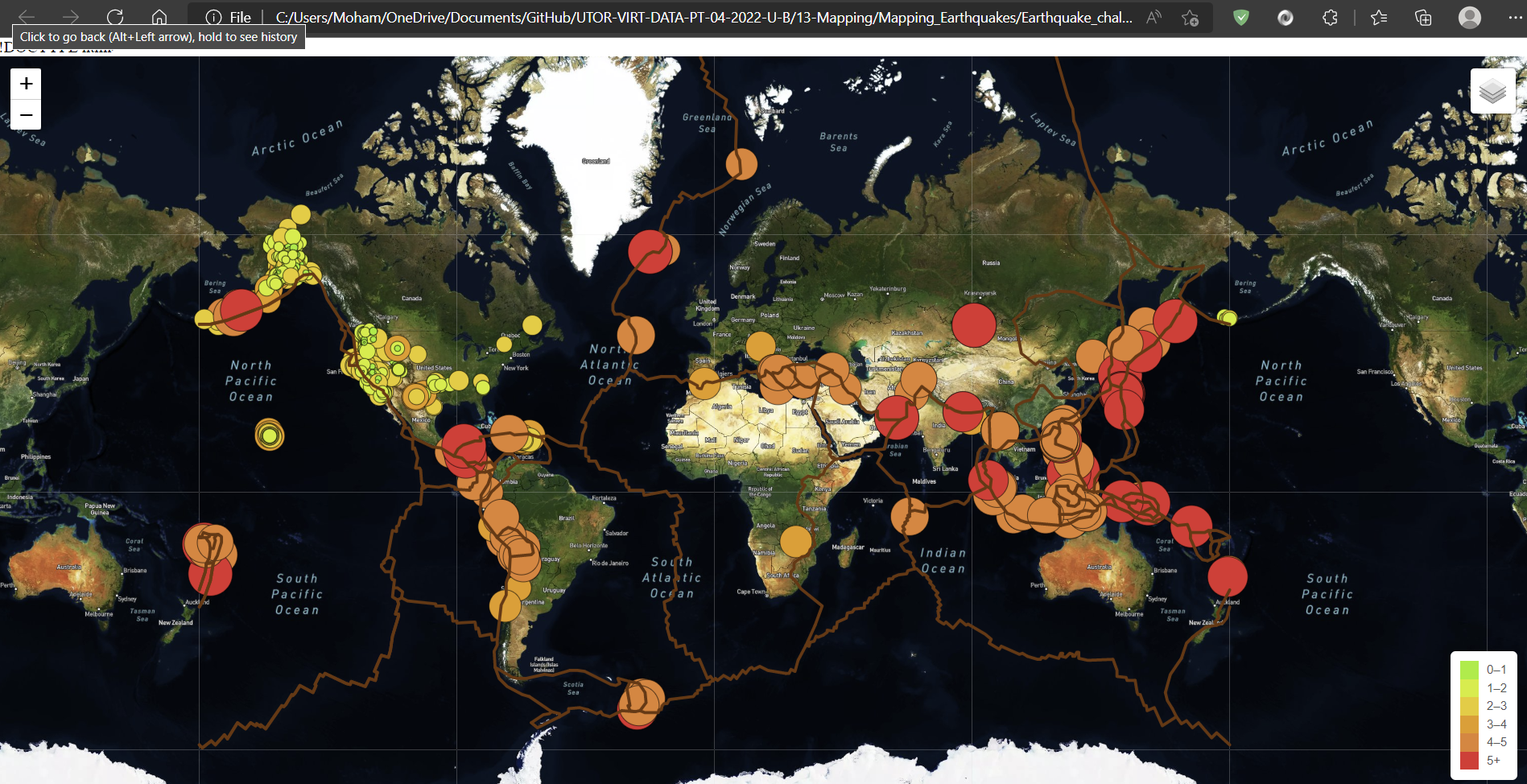Click the 2–3 yellow legend swatch

[1470, 706]
